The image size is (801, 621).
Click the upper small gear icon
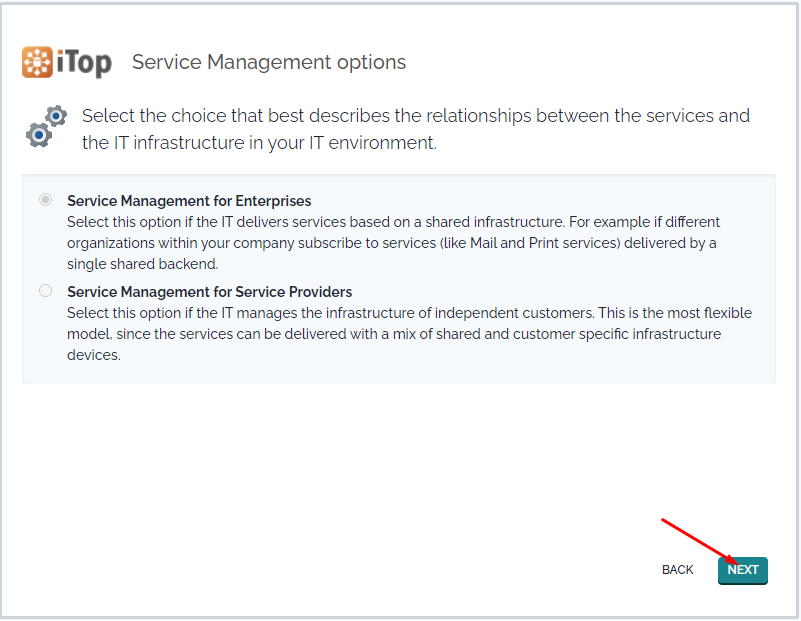(x=56, y=116)
